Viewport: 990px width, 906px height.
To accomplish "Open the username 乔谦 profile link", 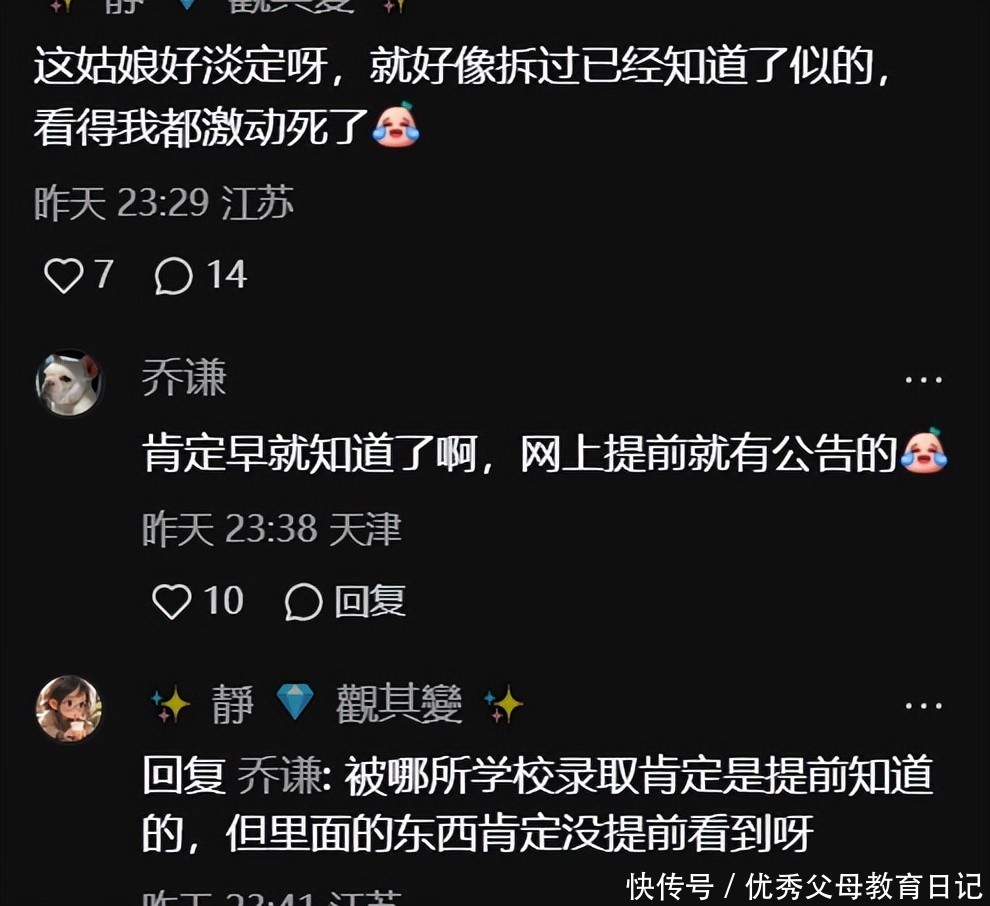I will [184, 378].
